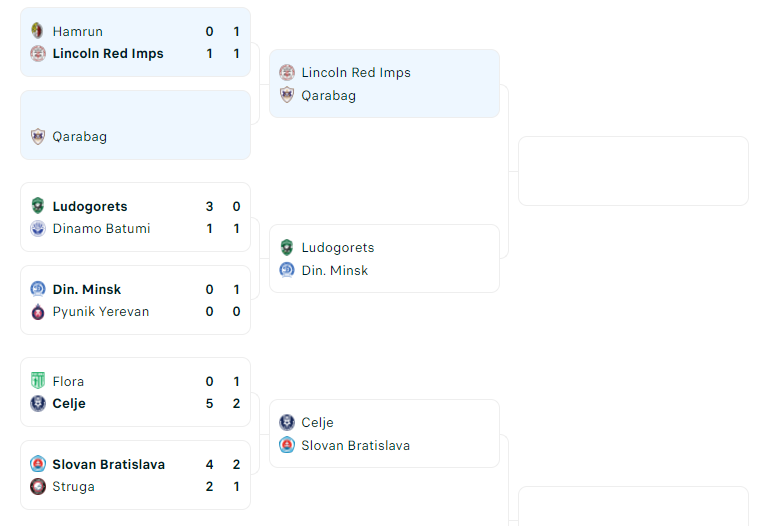Click the Struga club crest
The height and width of the screenshot is (526, 765).
click(x=38, y=486)
